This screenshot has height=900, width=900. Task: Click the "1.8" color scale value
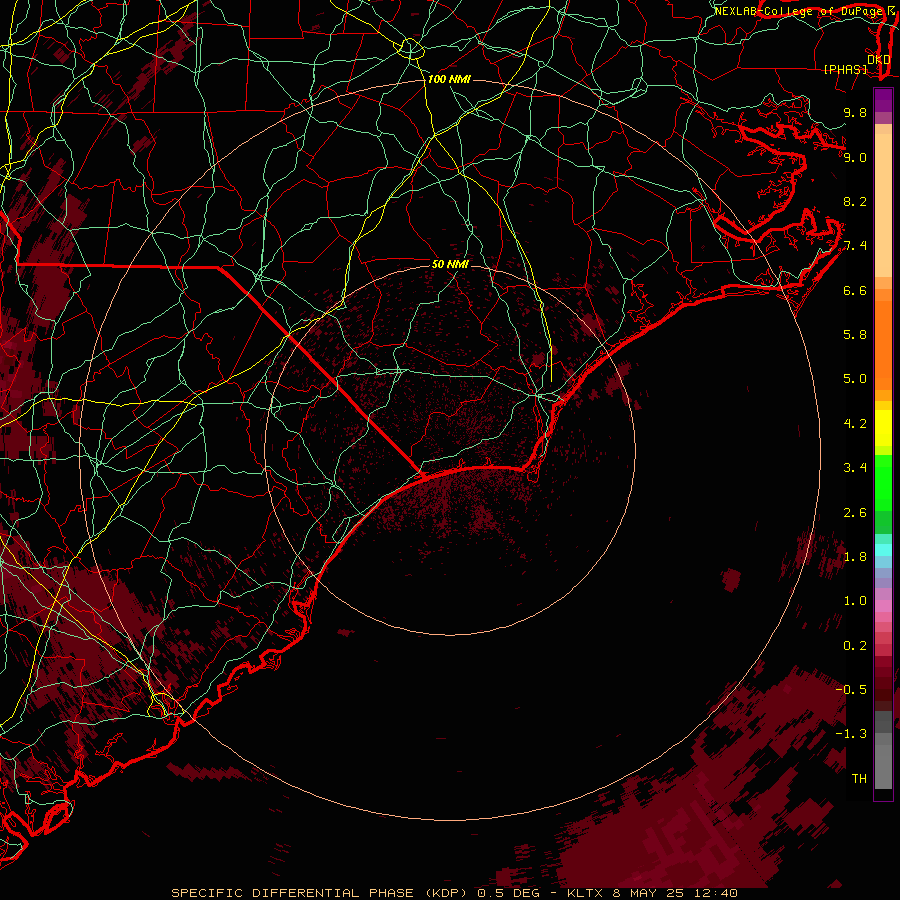tap(855, 557)
